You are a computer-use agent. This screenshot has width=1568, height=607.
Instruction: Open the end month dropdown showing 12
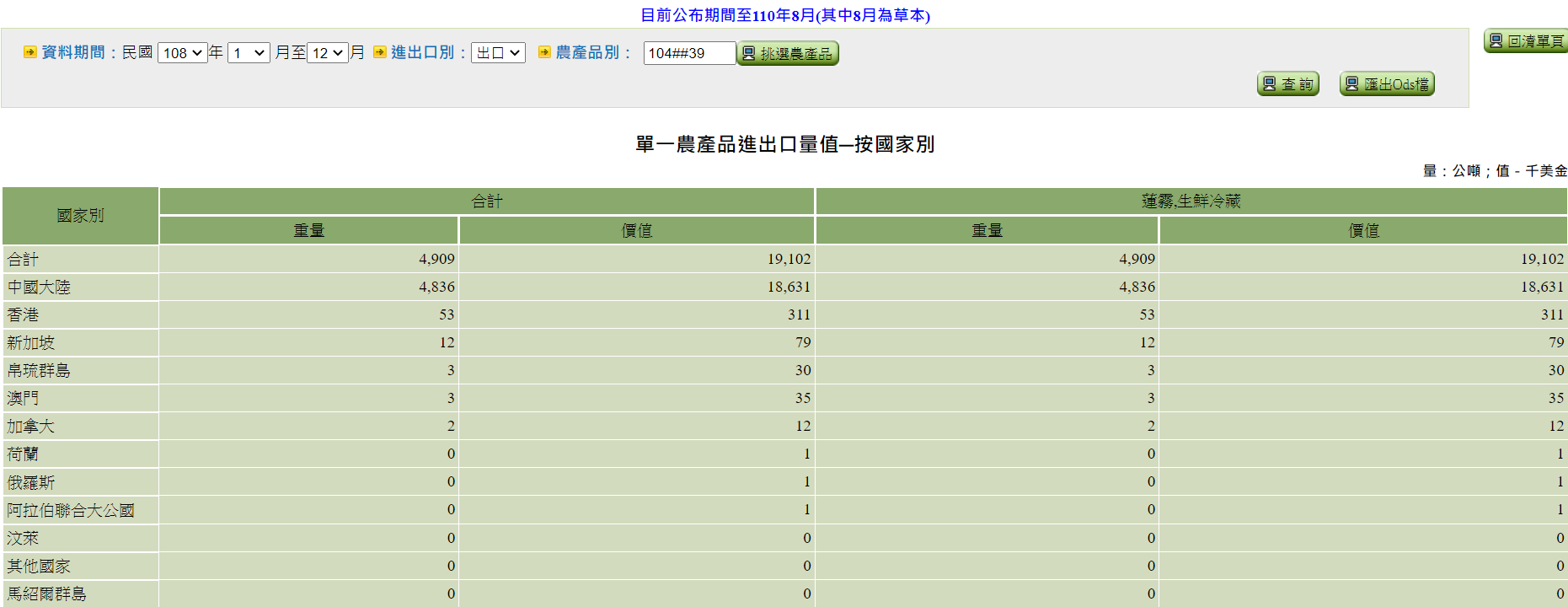click(328, 53)
